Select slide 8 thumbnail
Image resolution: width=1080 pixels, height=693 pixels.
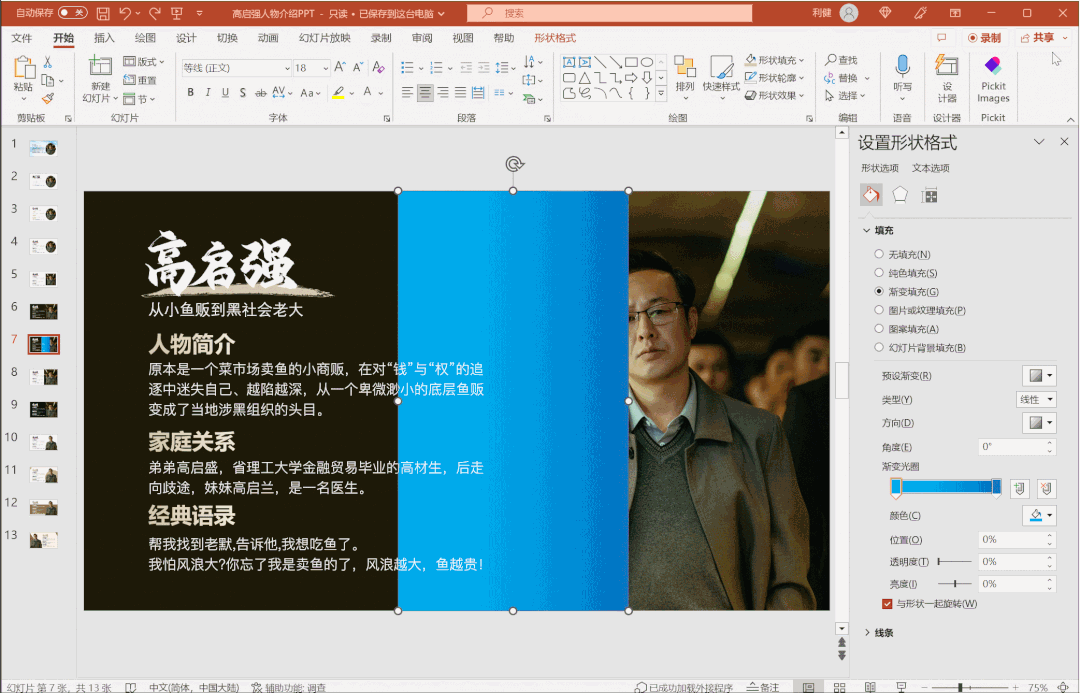(44, 377)
